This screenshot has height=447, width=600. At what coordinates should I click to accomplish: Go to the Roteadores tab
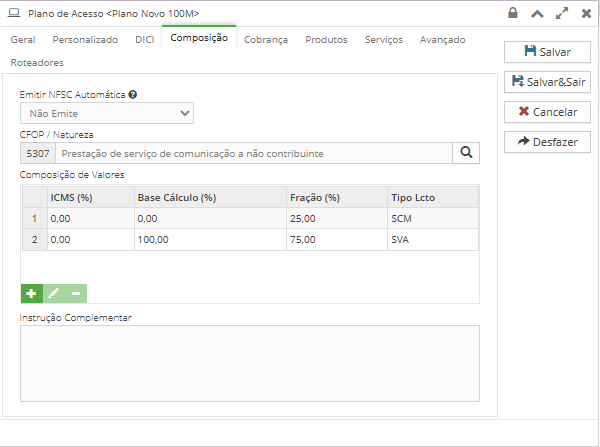point(37,62)
